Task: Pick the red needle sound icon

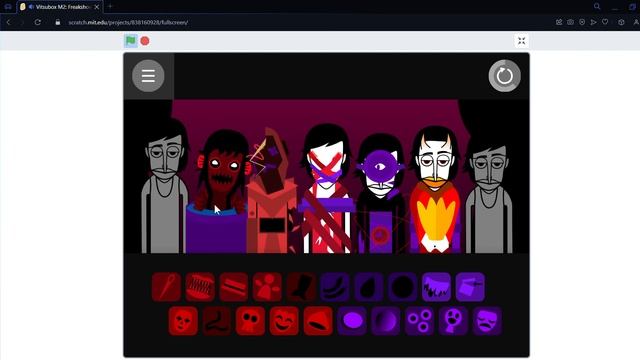Action: pos(167,287)
